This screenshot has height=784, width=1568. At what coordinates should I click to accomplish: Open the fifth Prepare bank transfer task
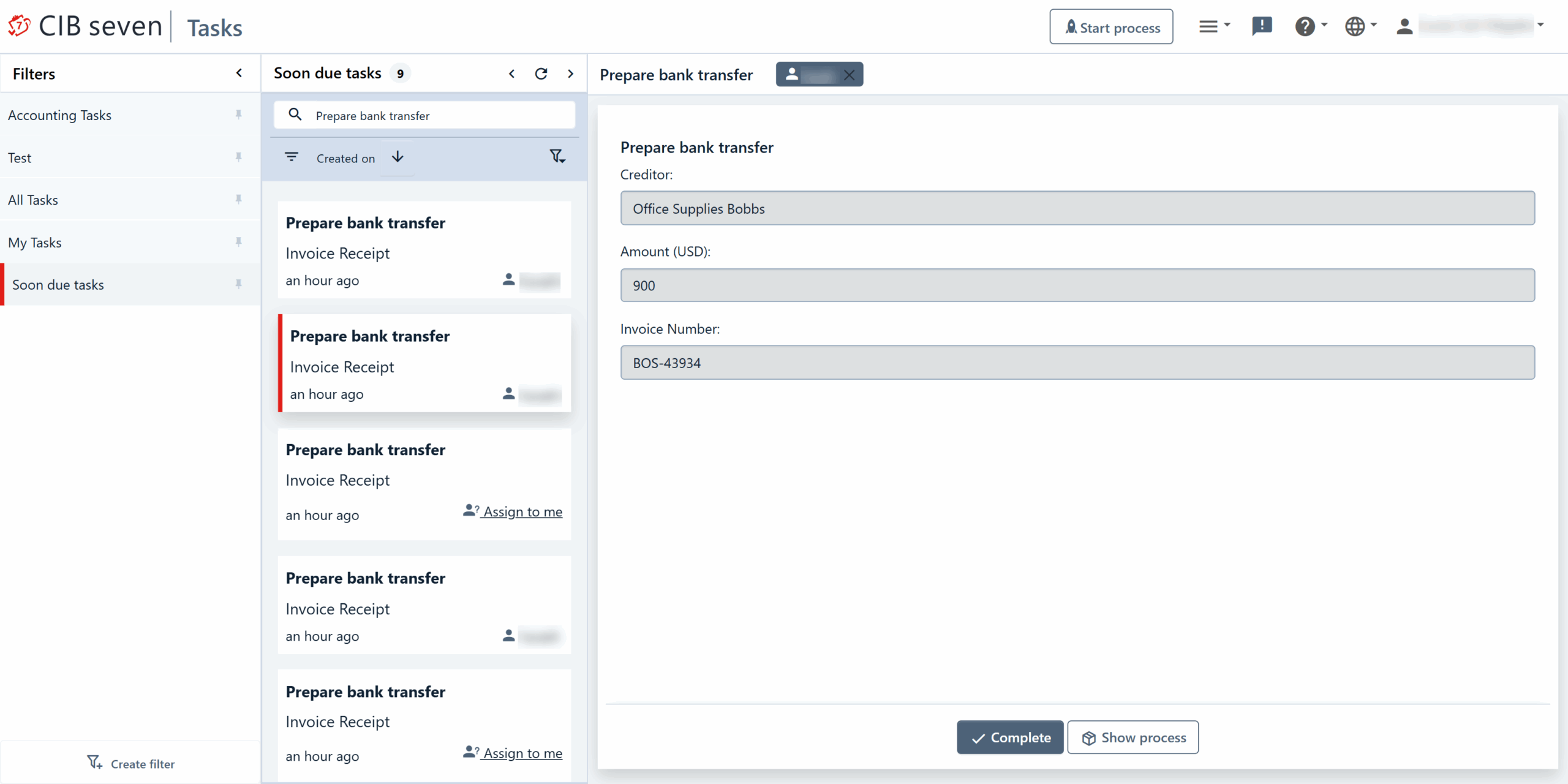pos(424,725)
